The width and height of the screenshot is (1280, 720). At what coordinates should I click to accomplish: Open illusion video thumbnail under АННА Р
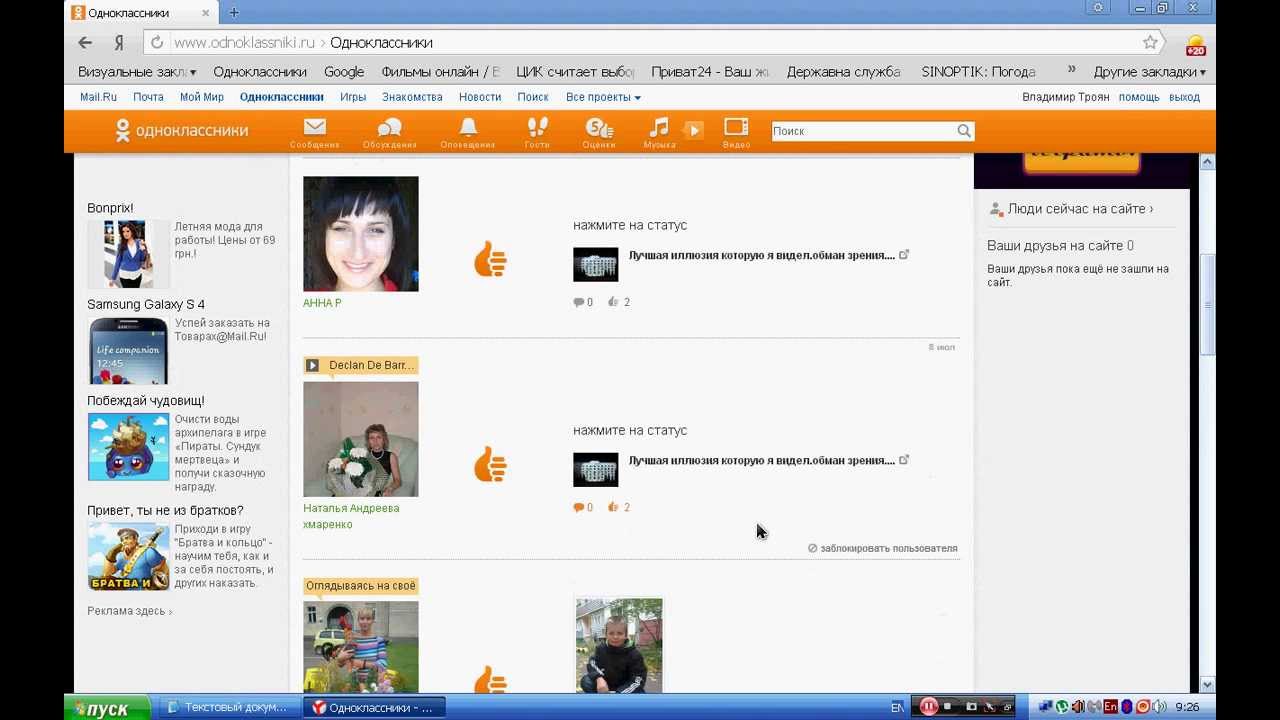595,265
